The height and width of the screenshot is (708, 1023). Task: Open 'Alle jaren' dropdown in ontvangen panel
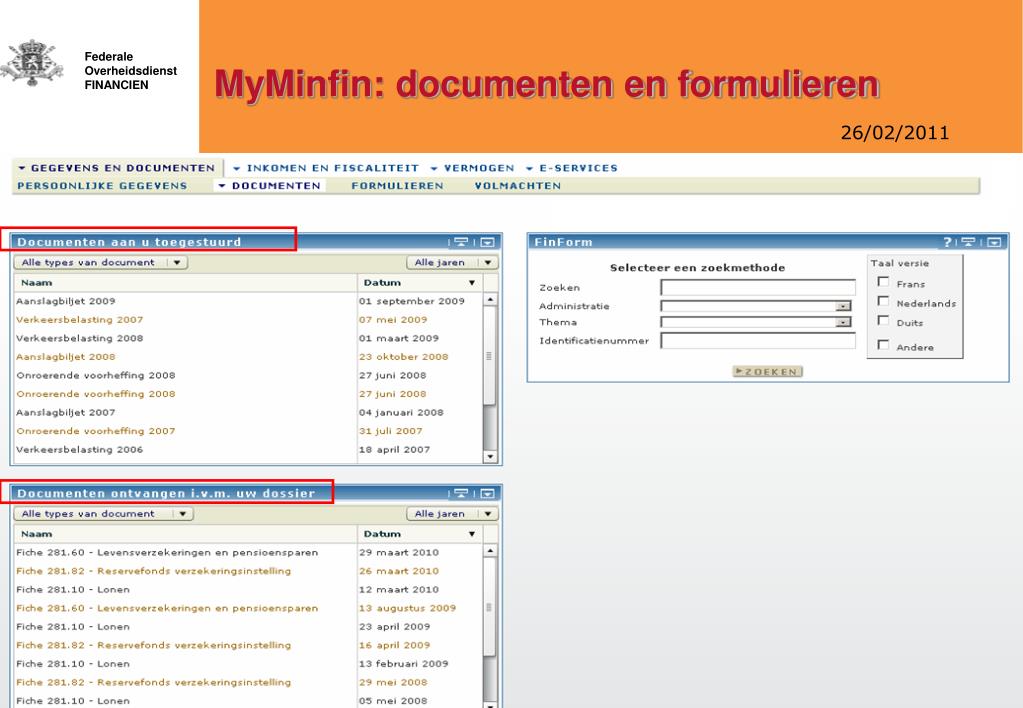click(x=453, y=514)
